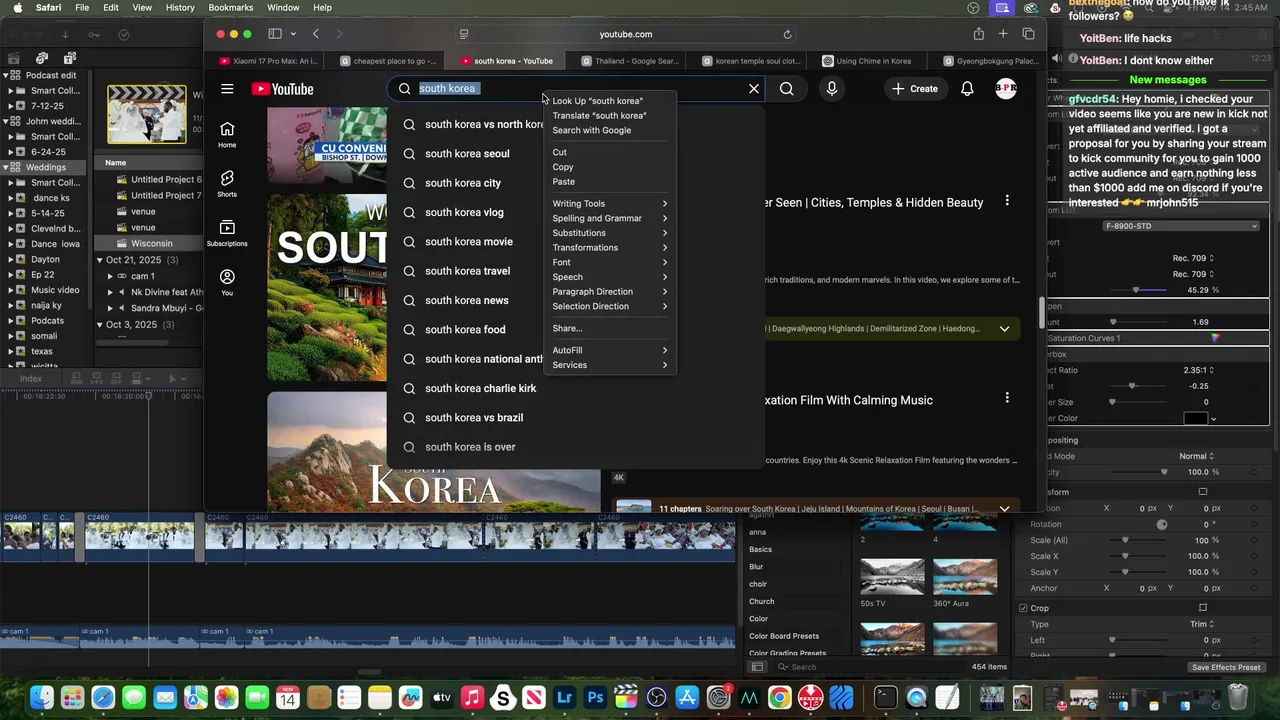Click the 50s TV effect thumbnail
The height and width of the screenshot is (720, 1280).
pos(892,577)
